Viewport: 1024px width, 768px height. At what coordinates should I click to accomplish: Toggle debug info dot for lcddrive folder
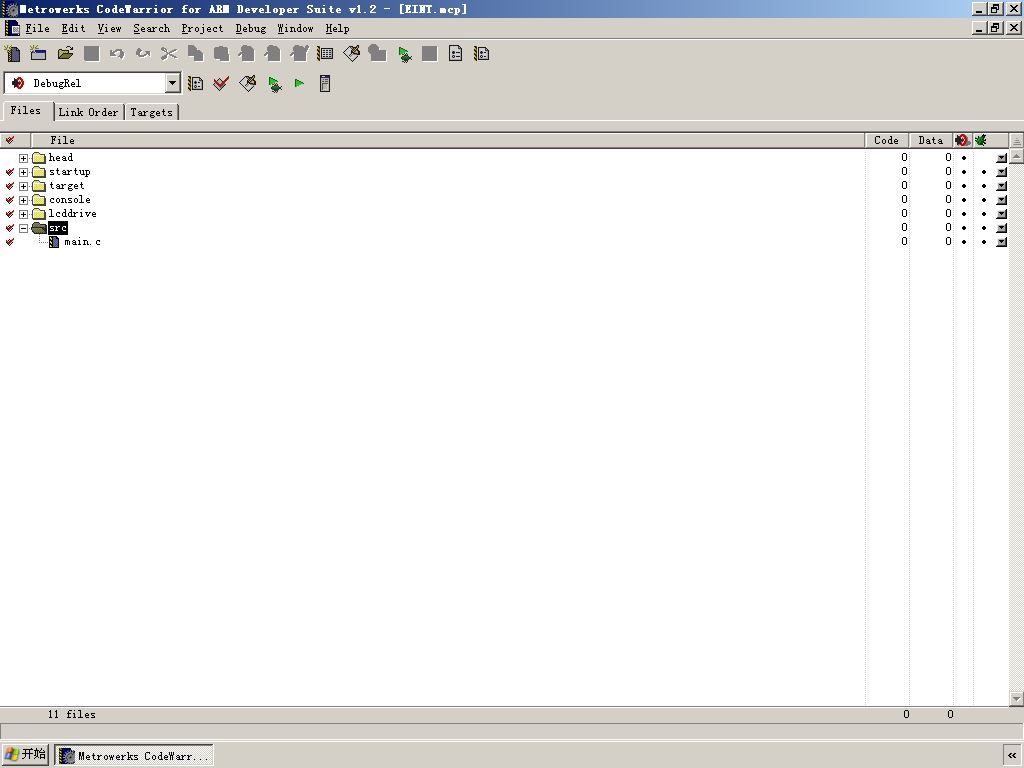click(984, 214)
